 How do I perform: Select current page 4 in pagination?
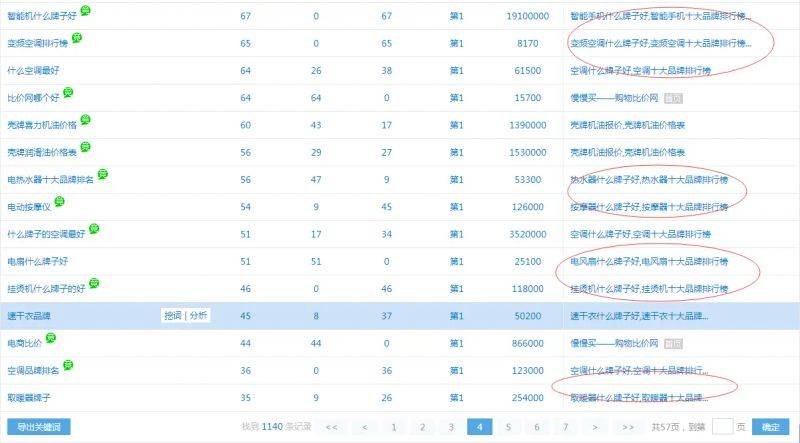pos(480,427)
